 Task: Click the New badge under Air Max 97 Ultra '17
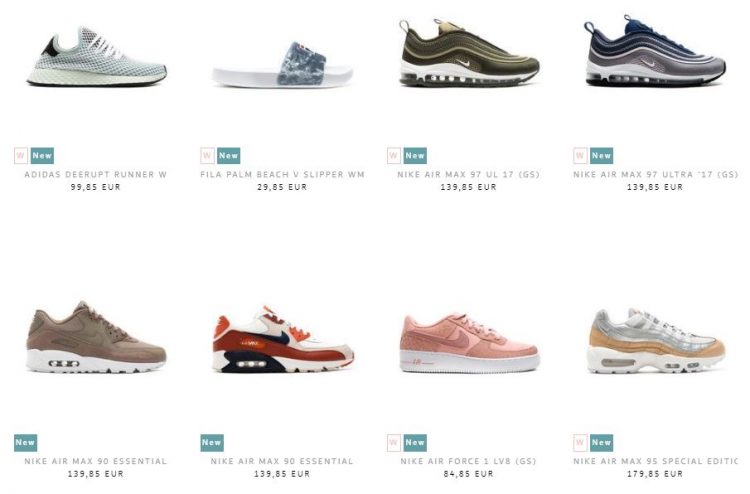tap(601, 155)
